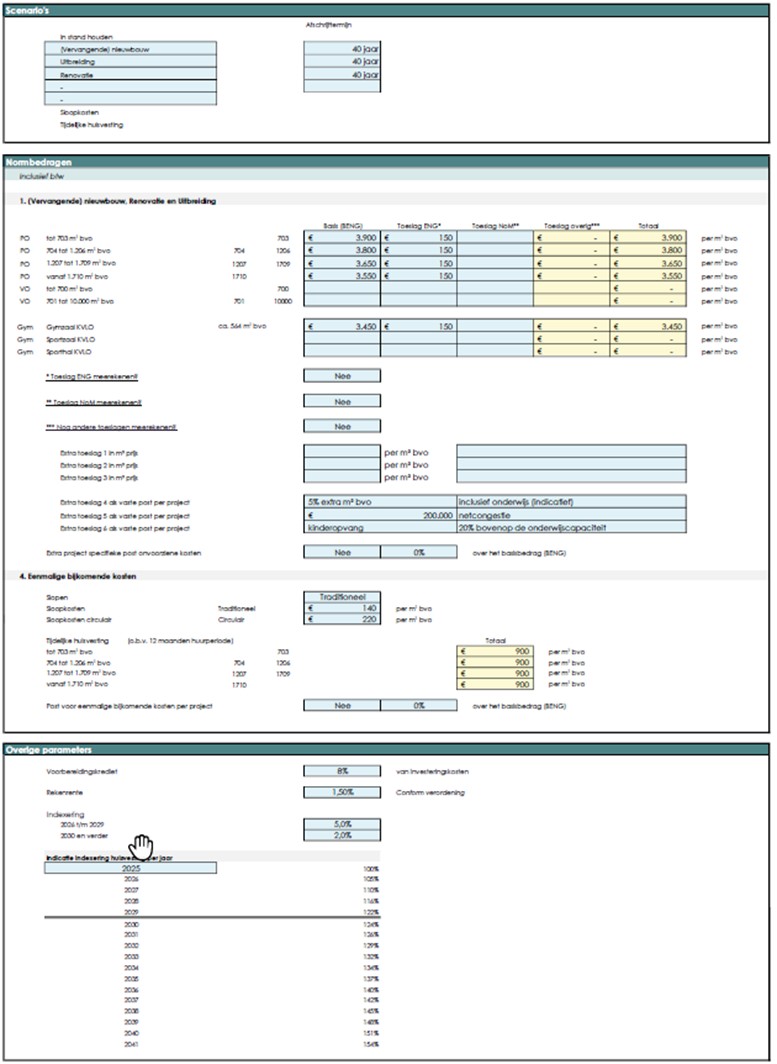Select the Sloopkosten Traditioneel 140 cell
This screenshot has height=1064, width=777.
pyautogui.click(x=342, y=608)
